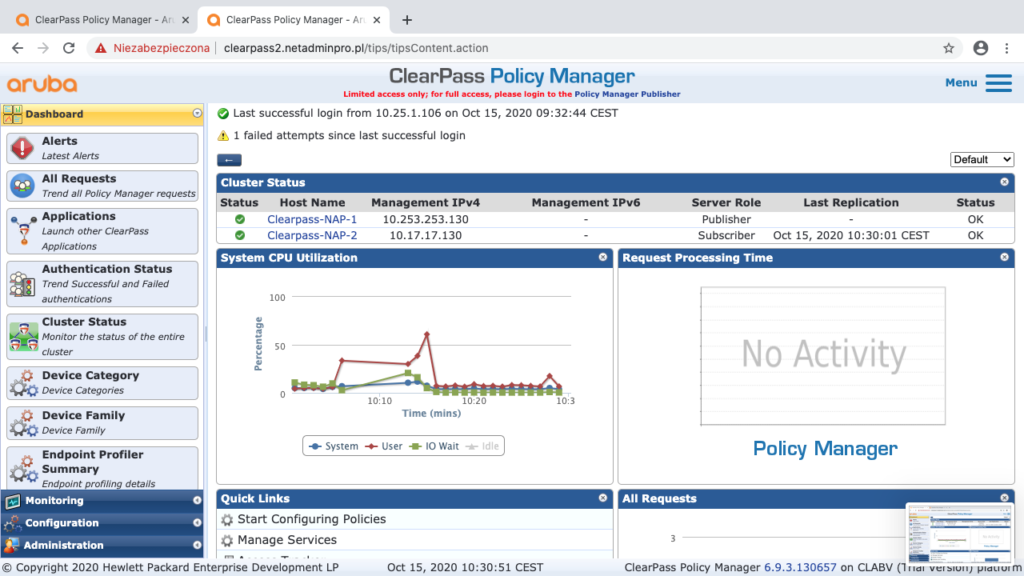Screen dimensions: 1024x576
Task: Close the Request Processing Time panel
Action: tap(1004, 257)
